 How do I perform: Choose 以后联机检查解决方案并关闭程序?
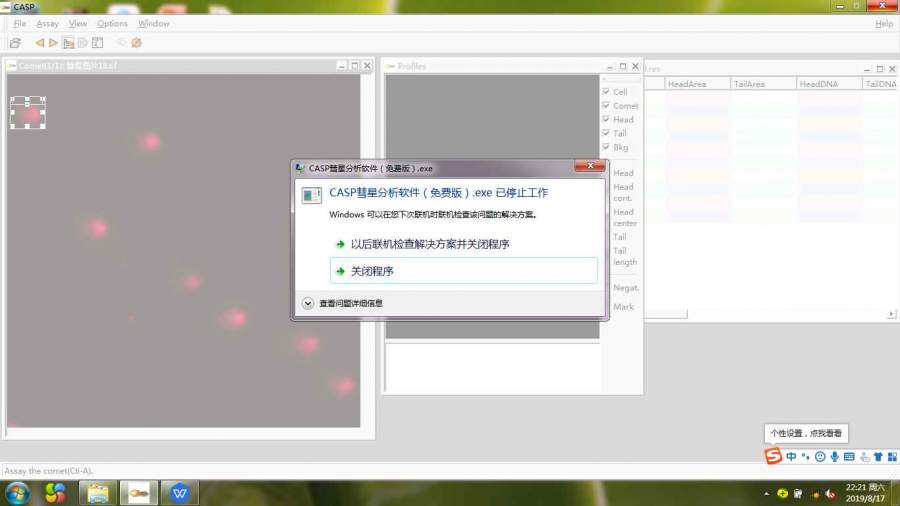tap(430, 244)
